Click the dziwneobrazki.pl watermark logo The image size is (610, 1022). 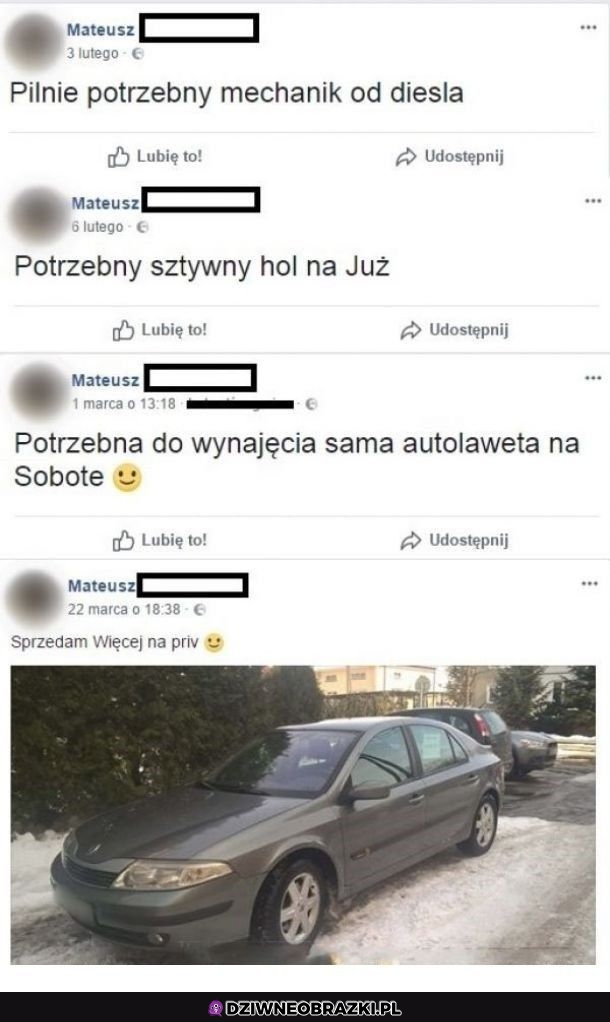pyautogui.click(x=304, y=1008)
